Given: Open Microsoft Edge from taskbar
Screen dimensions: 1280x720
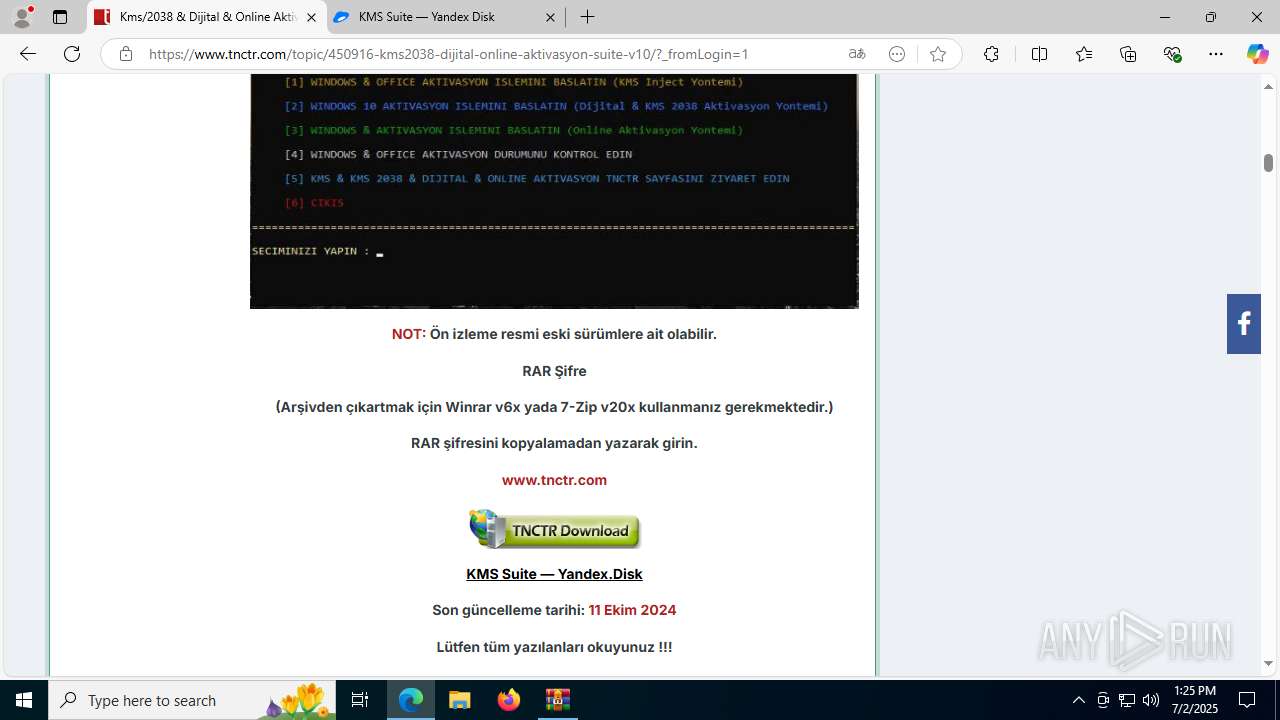Looking at the screenshot, I should (x=411, y=700).
